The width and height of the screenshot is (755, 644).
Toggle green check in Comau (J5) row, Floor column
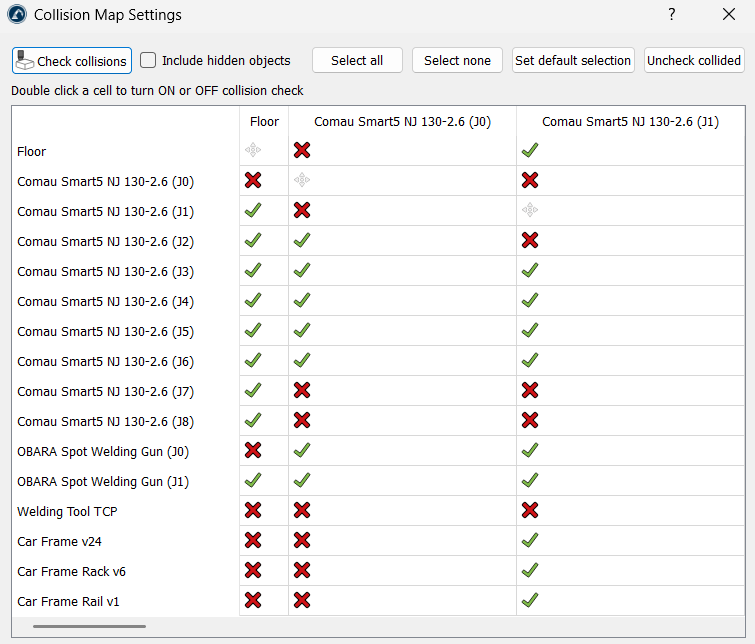tap(253, 330)
